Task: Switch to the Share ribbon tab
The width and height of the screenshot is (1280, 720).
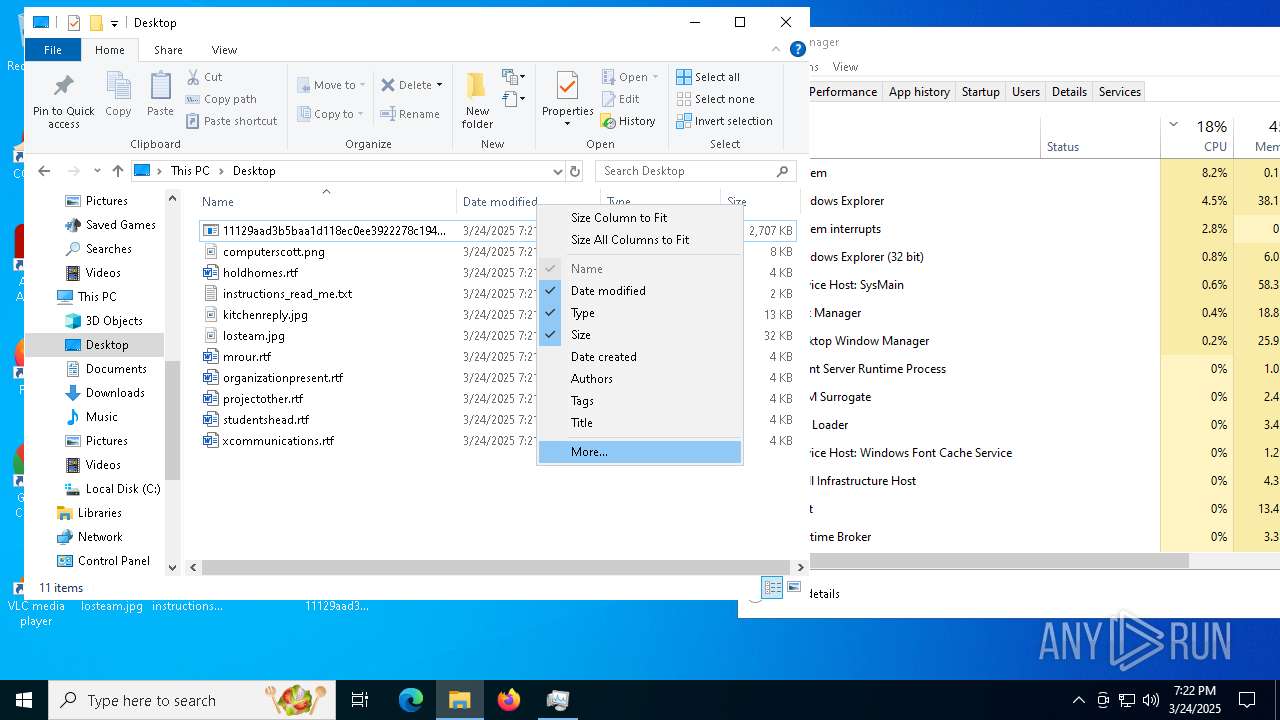Action: coord(168,50)
